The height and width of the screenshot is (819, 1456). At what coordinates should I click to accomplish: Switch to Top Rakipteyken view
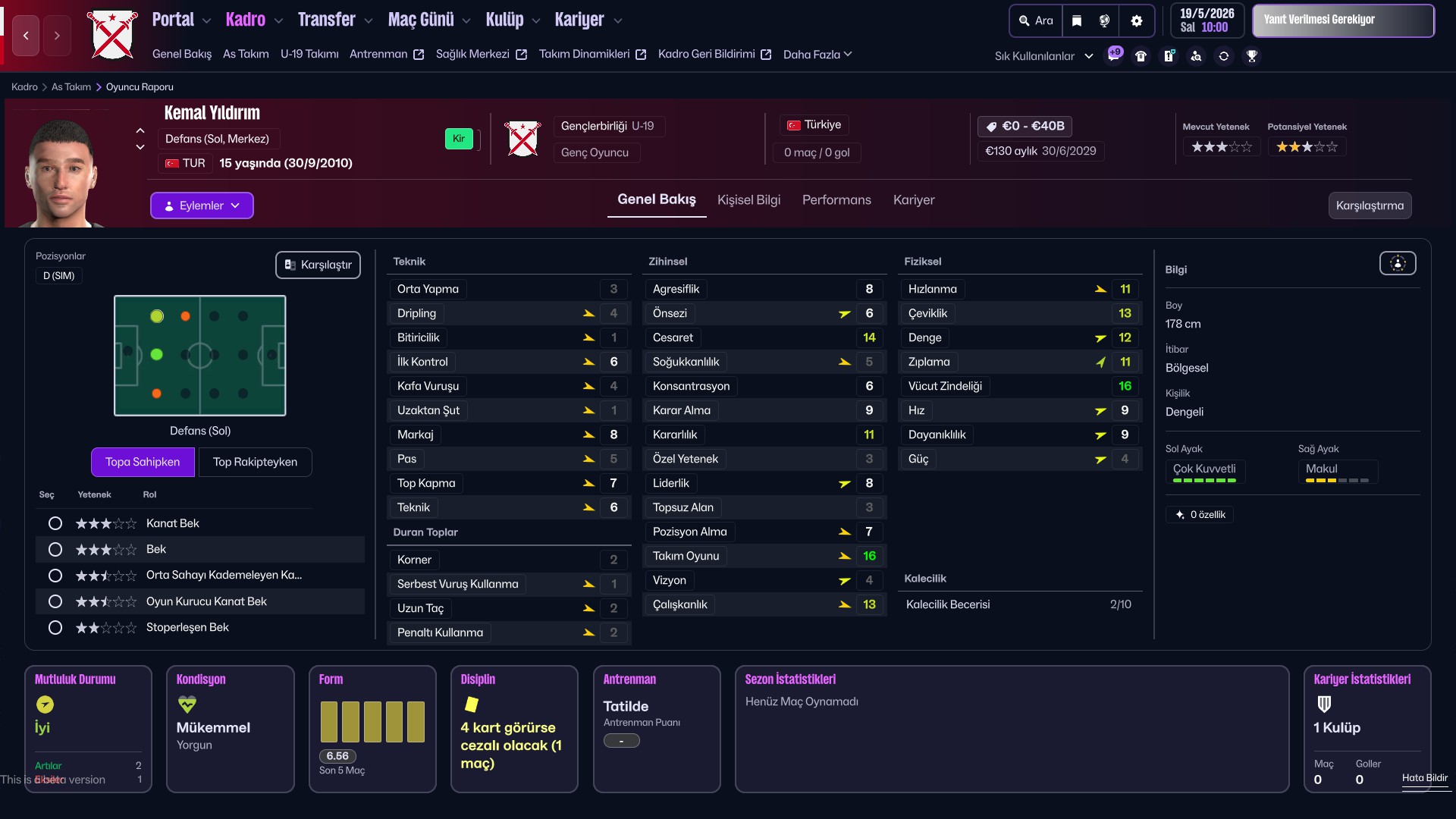click(x=255, y=462)
